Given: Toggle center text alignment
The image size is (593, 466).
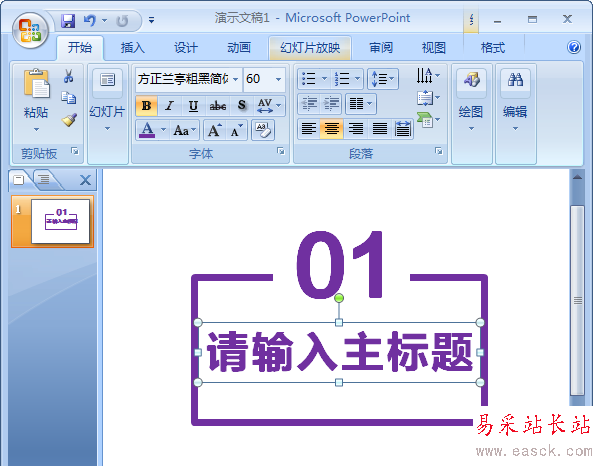Looking at the screenshot, I should pos(331,129).
